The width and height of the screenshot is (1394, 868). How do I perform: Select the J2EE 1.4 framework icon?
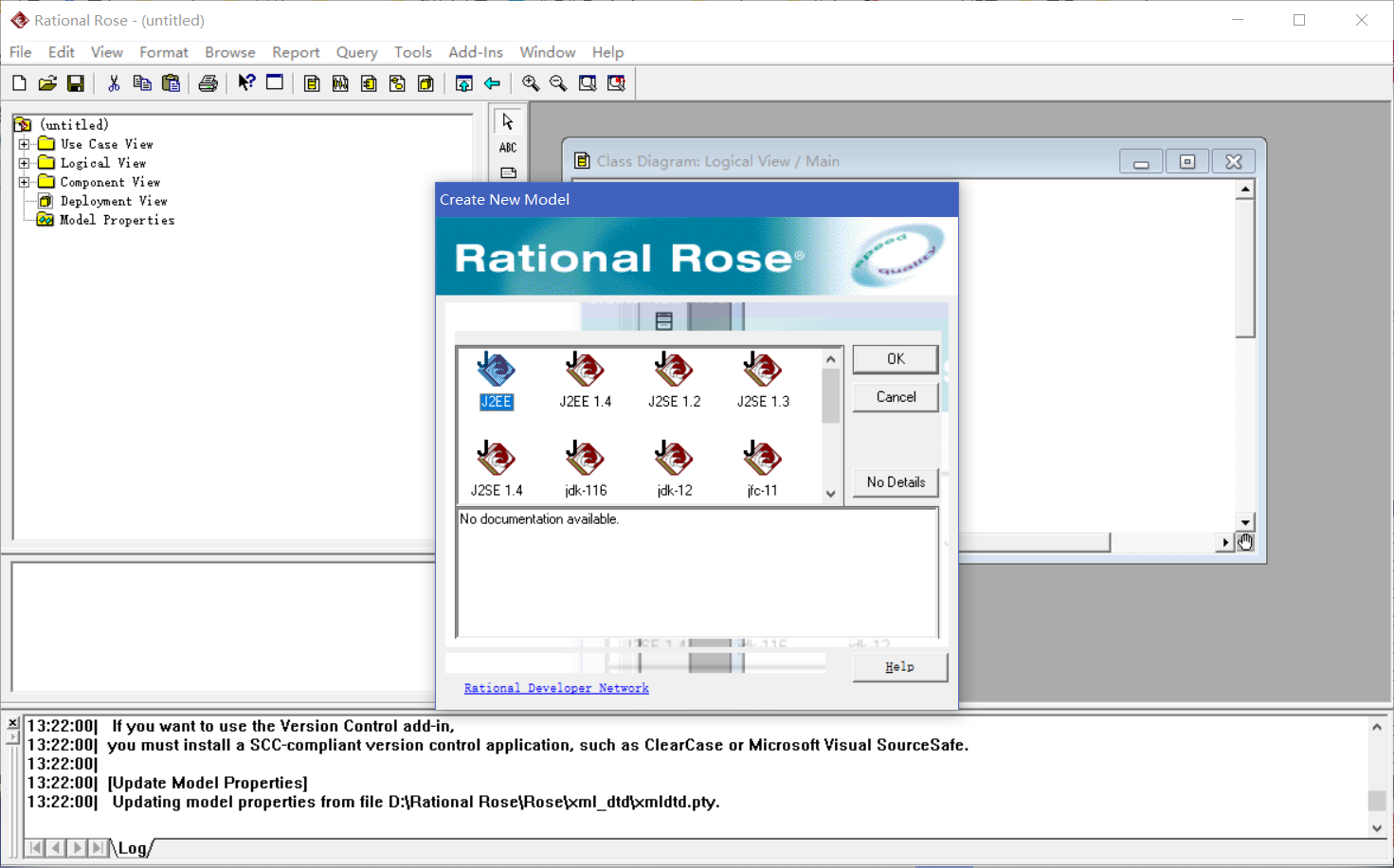[x=585, y=380]
